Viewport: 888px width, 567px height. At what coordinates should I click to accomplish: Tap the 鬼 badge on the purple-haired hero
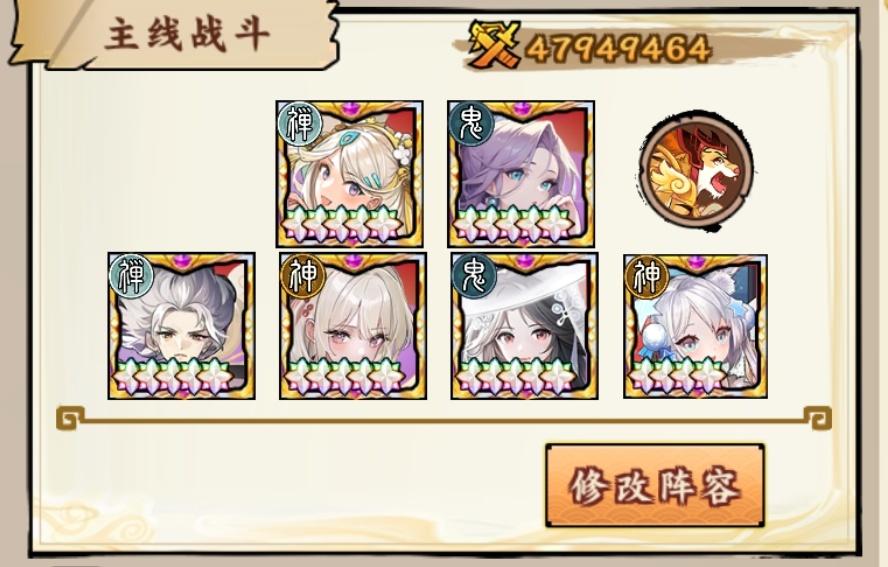[471, 123]
